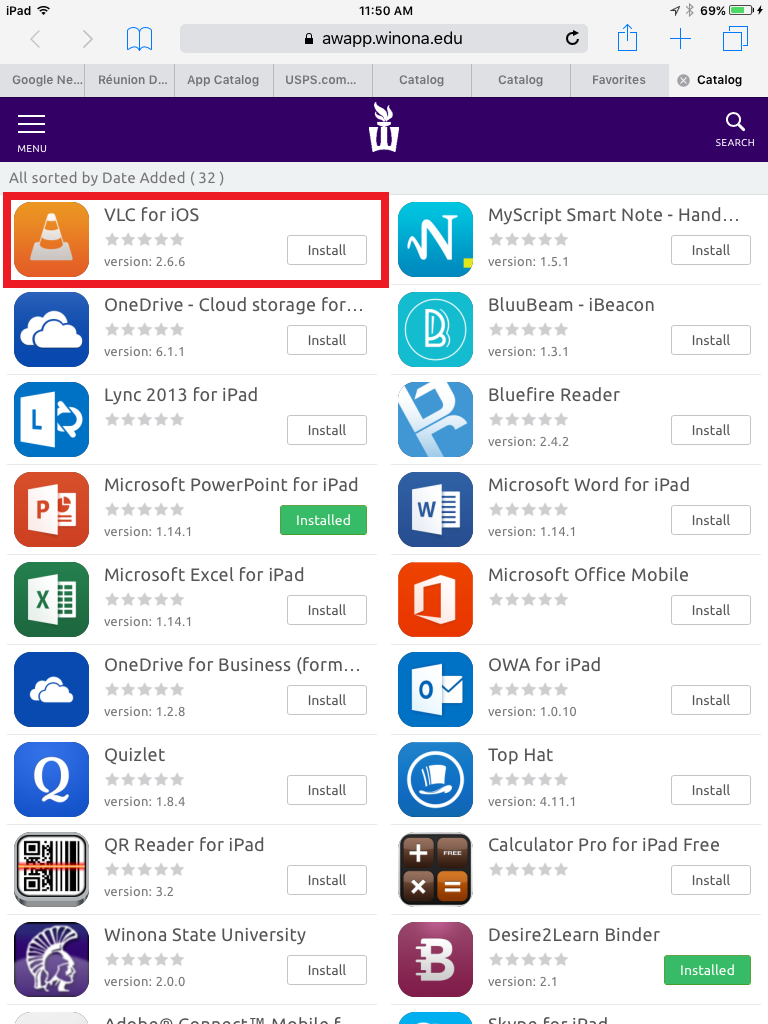
Task: Open the VLC for iOS app icon
Action: 51,240
